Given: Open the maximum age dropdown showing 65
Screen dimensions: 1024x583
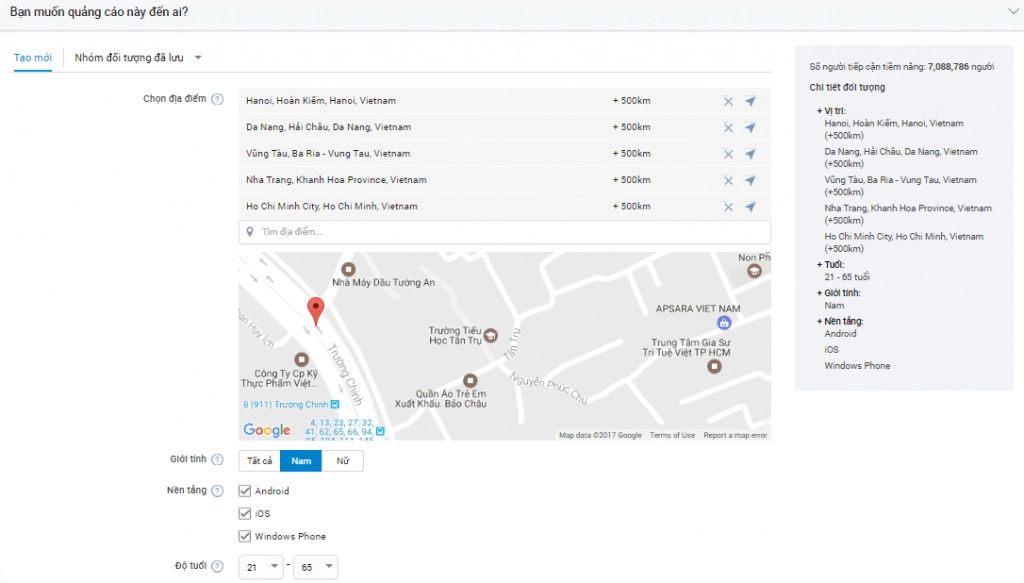Looking at the screenshot, I should [315, 567].
